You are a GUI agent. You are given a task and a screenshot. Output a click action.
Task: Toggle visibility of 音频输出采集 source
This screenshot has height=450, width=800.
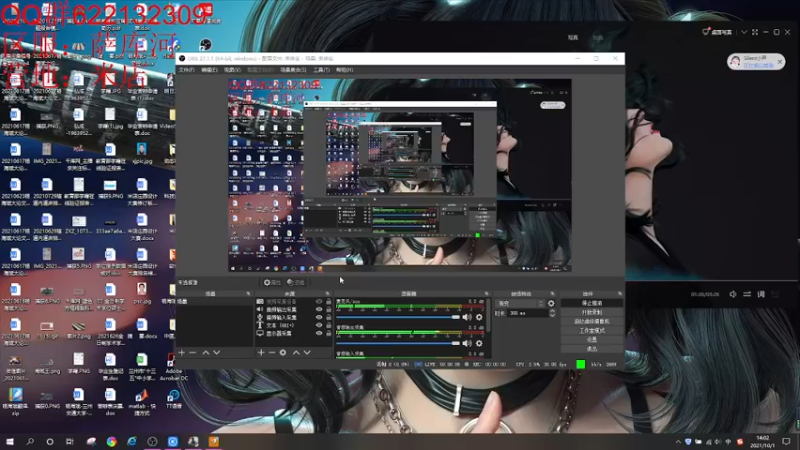pyautogui.click(x=319, y=309)
